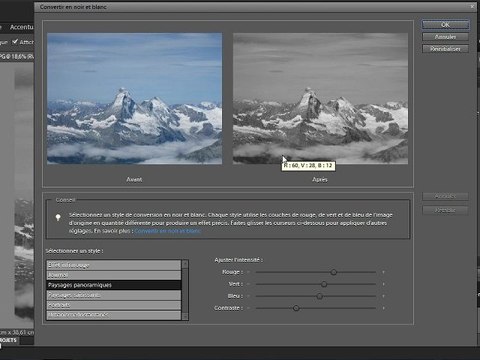This screenshot has width=480, height=360.
Task: Select the last style entry 'Urbain/Instantanés'
Action: [114, 315]
